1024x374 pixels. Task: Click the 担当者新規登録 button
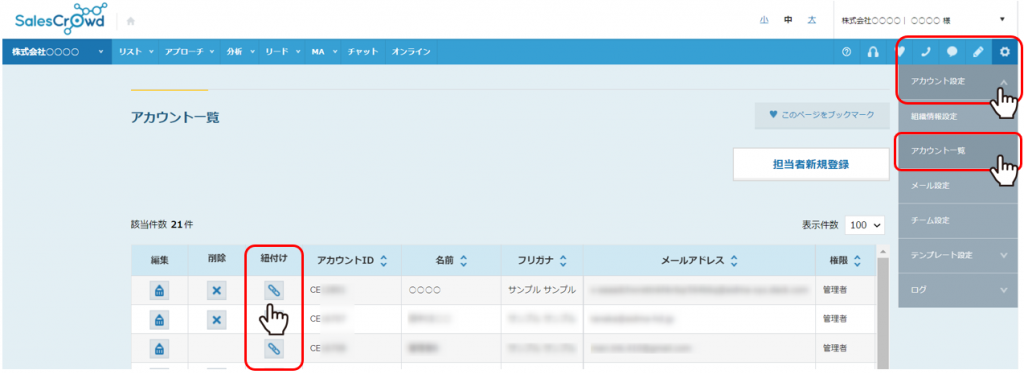(811, 164)
